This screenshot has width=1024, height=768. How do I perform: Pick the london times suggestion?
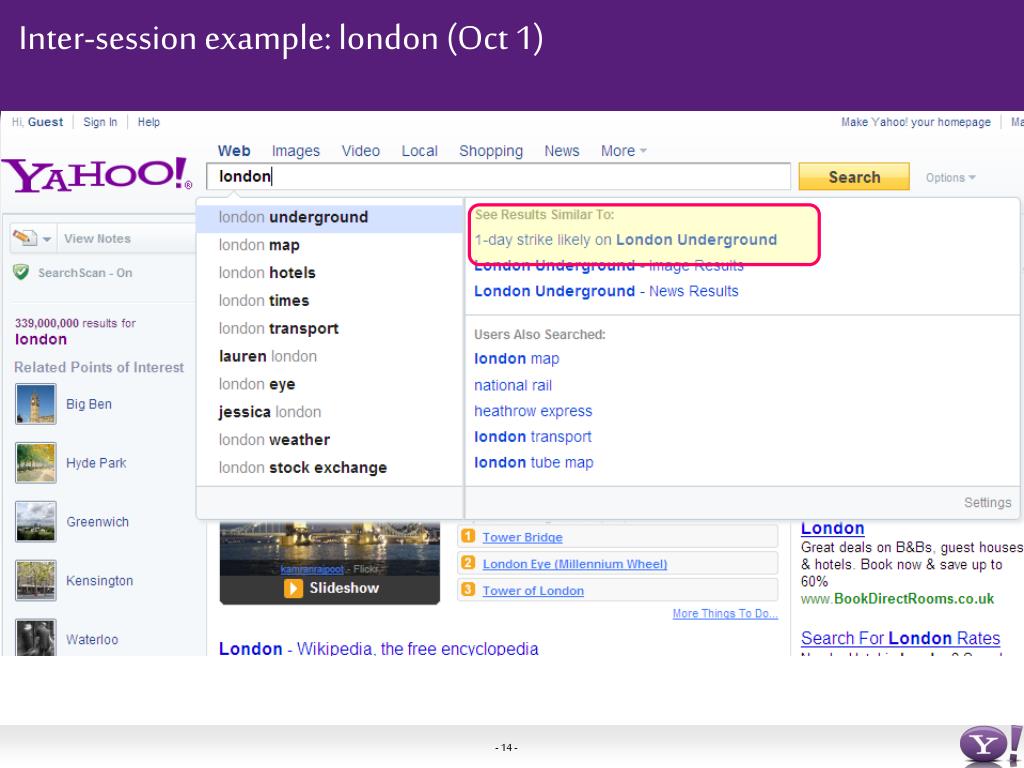(x=330, y=301)
